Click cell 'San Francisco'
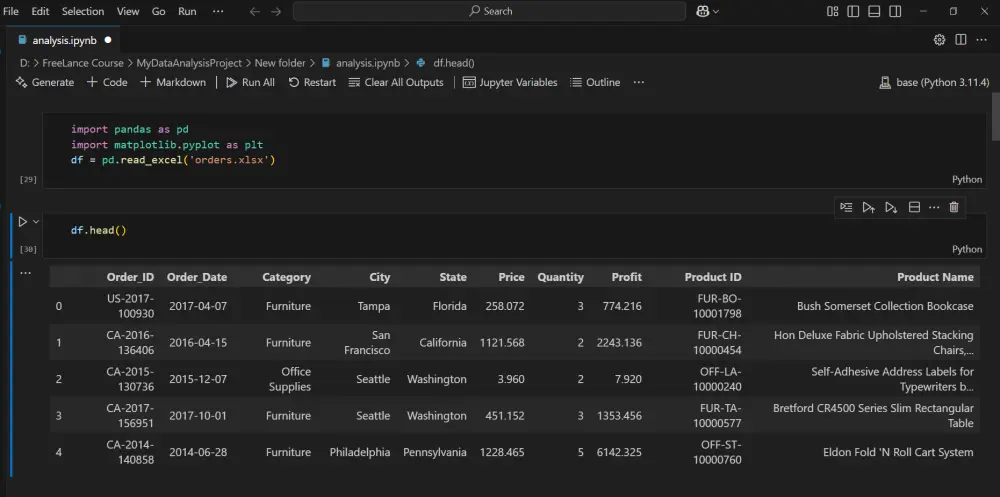The width and height of the screenshot is (1000, 497). pos(367,343)
